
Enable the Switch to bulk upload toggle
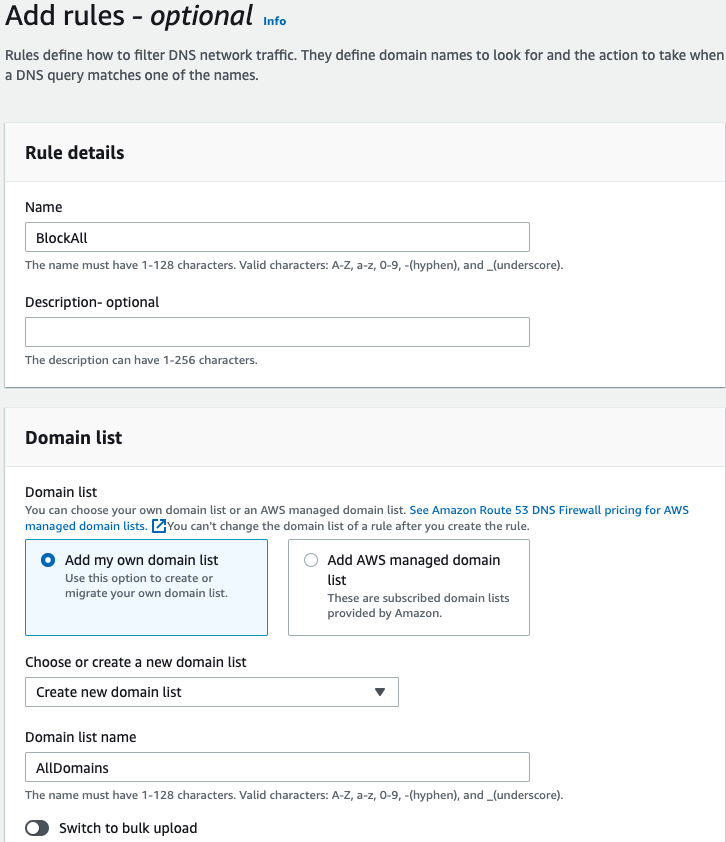(37, 828)
